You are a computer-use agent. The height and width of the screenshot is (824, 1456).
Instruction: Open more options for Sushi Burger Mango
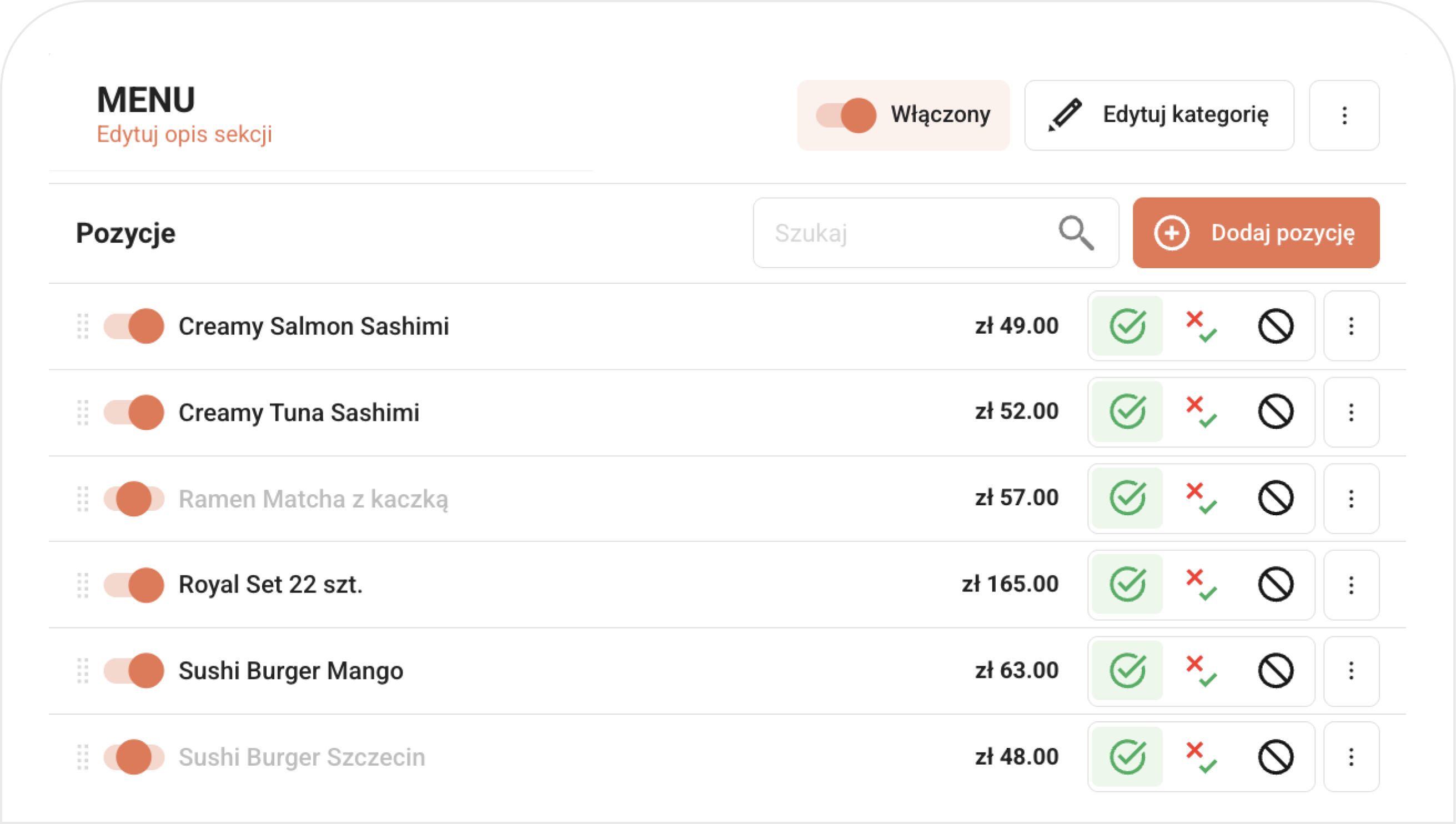1351,671
